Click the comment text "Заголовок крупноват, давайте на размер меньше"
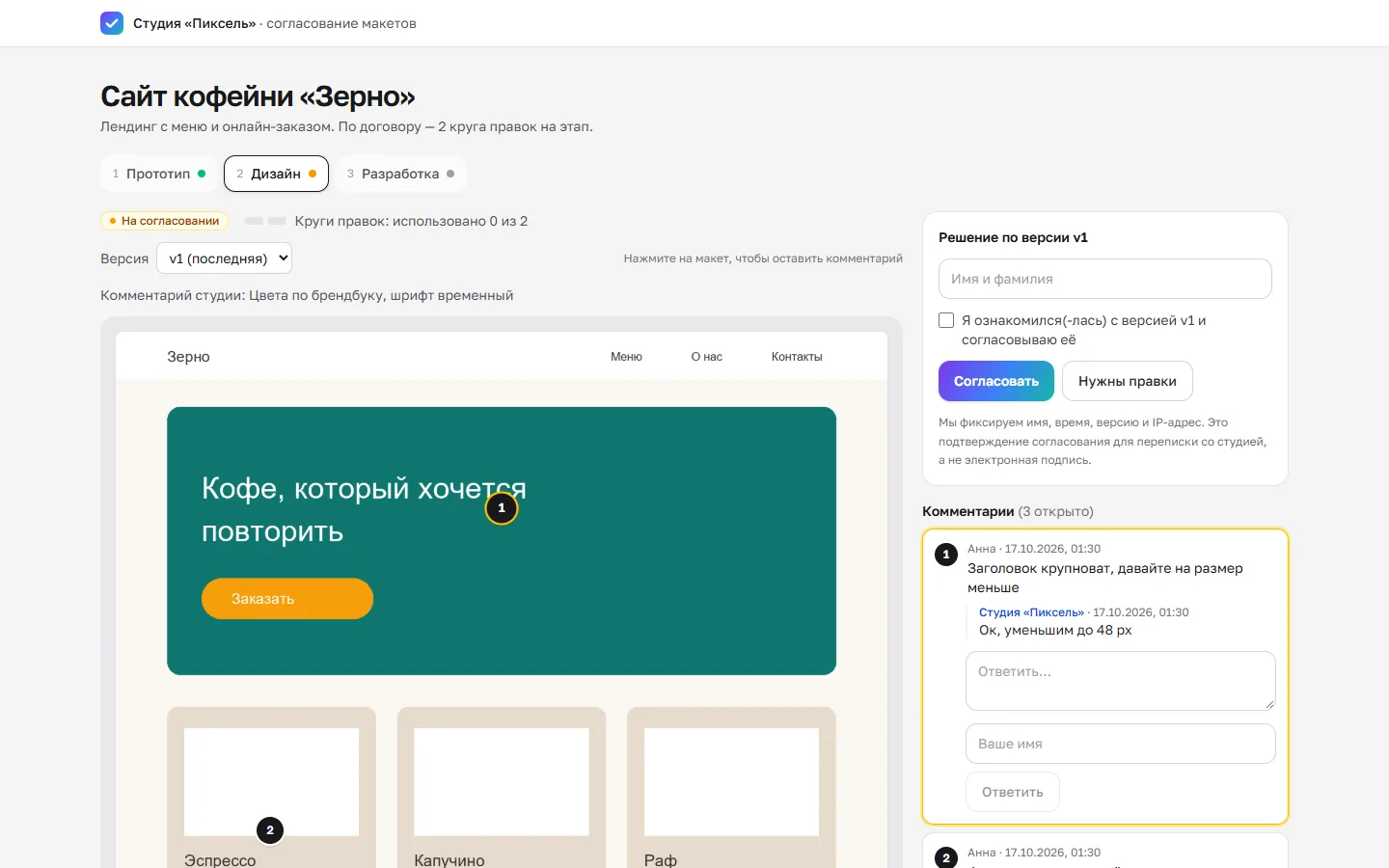 click(x=1105, y=578)
